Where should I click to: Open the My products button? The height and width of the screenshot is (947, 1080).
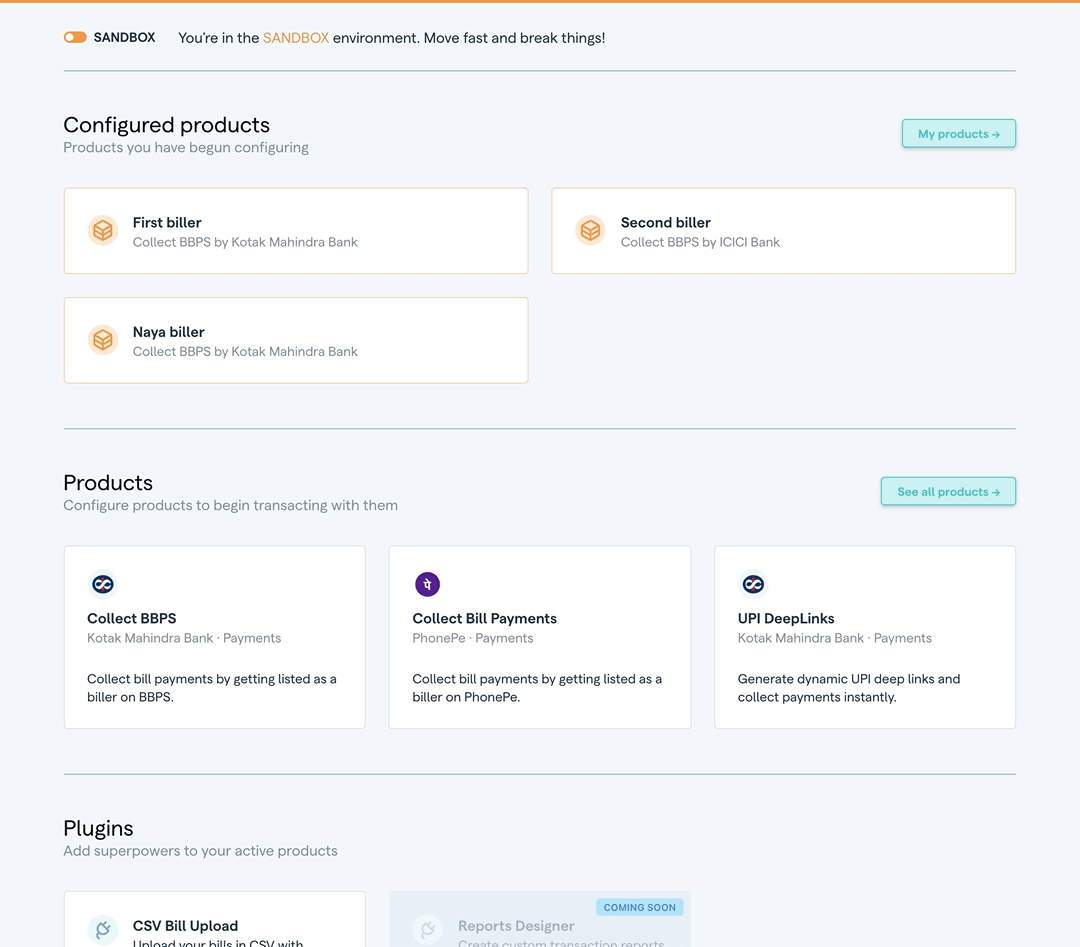coord(958,134)
